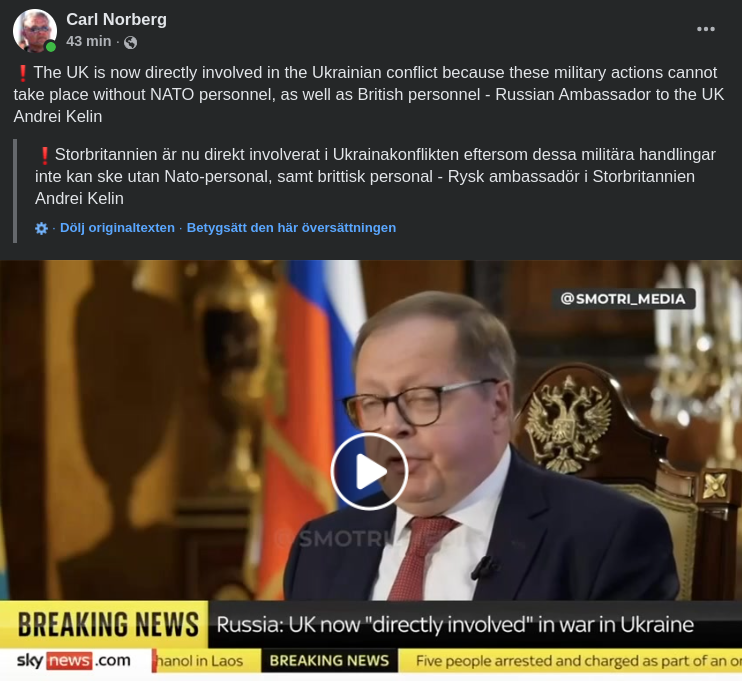Click Dölj originaltexten link
The height and width of the screenshot is (681, 742).
pos(117,228)
